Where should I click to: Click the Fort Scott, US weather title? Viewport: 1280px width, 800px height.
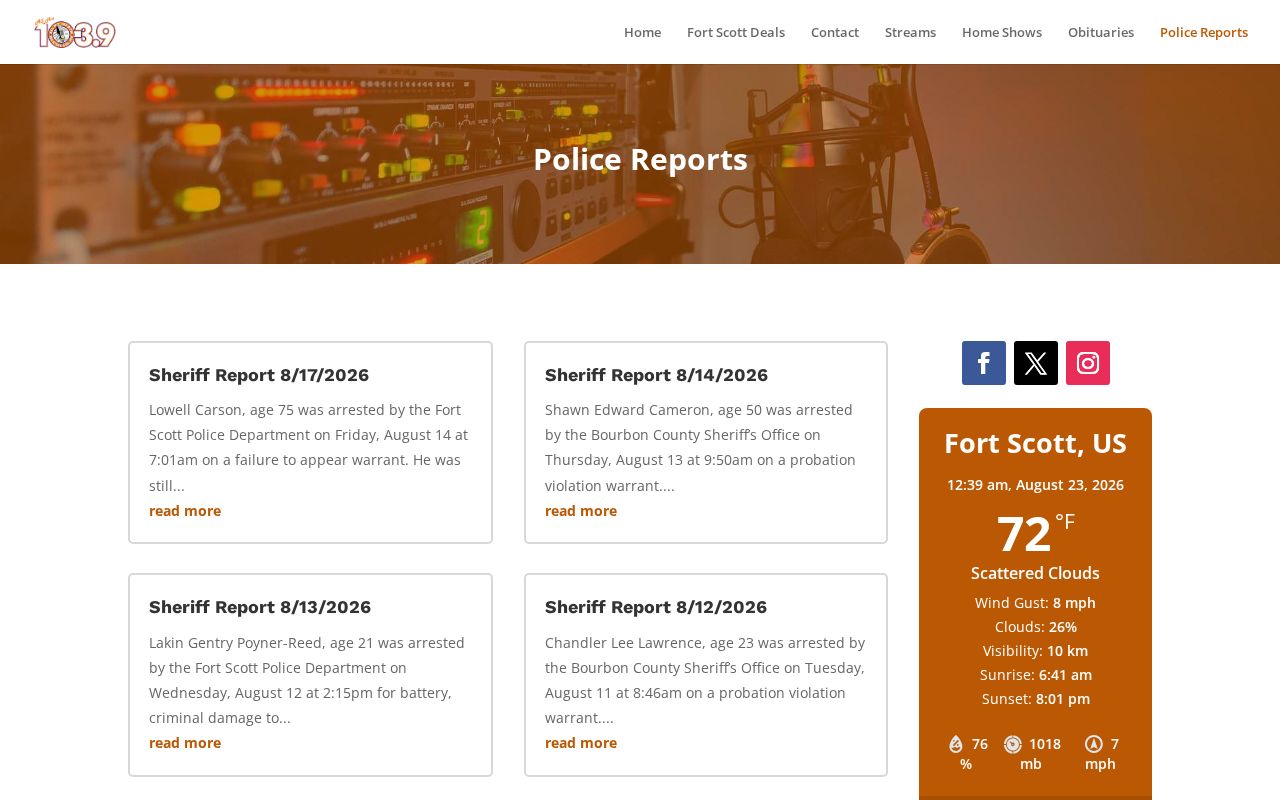click(1035, 443)
